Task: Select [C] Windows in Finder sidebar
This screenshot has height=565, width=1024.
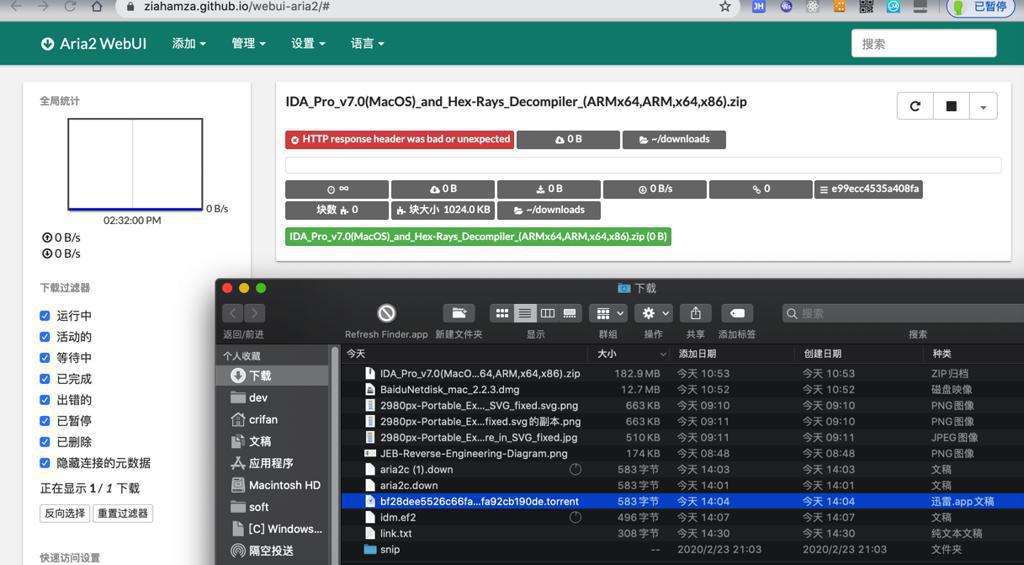Action: (x=274, y=529)
